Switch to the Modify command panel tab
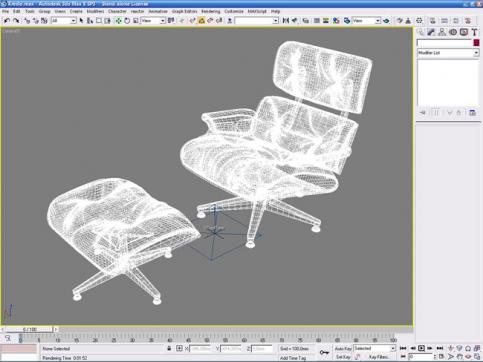 click(431, 32)
